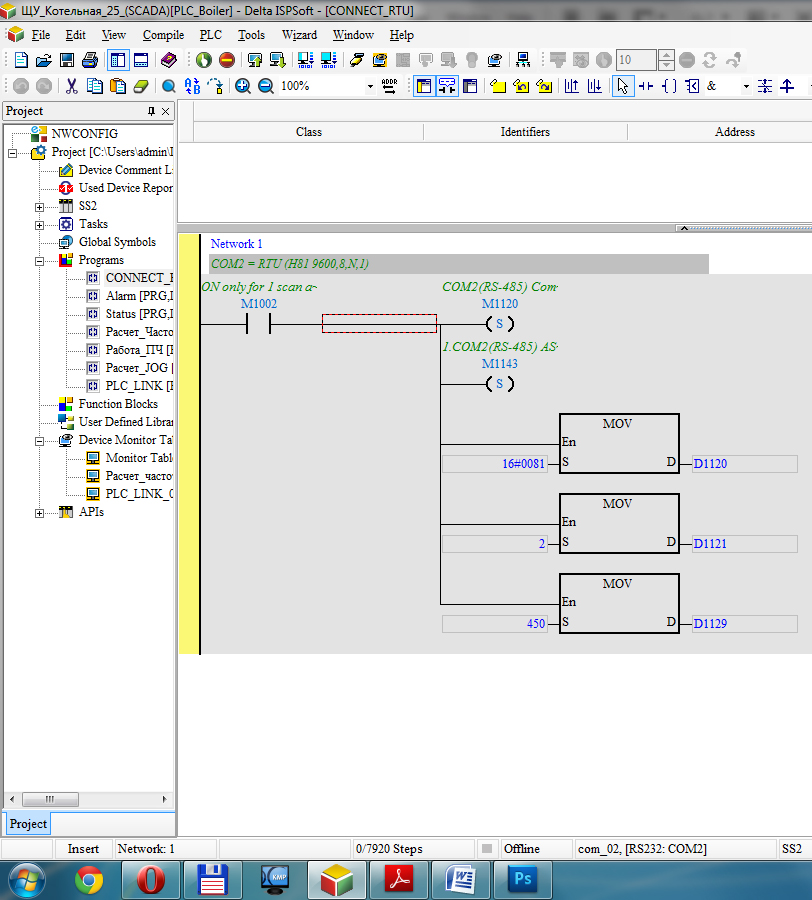The image size is (812, 900).
Task: Open the Wizard menu
Action: 299,35
